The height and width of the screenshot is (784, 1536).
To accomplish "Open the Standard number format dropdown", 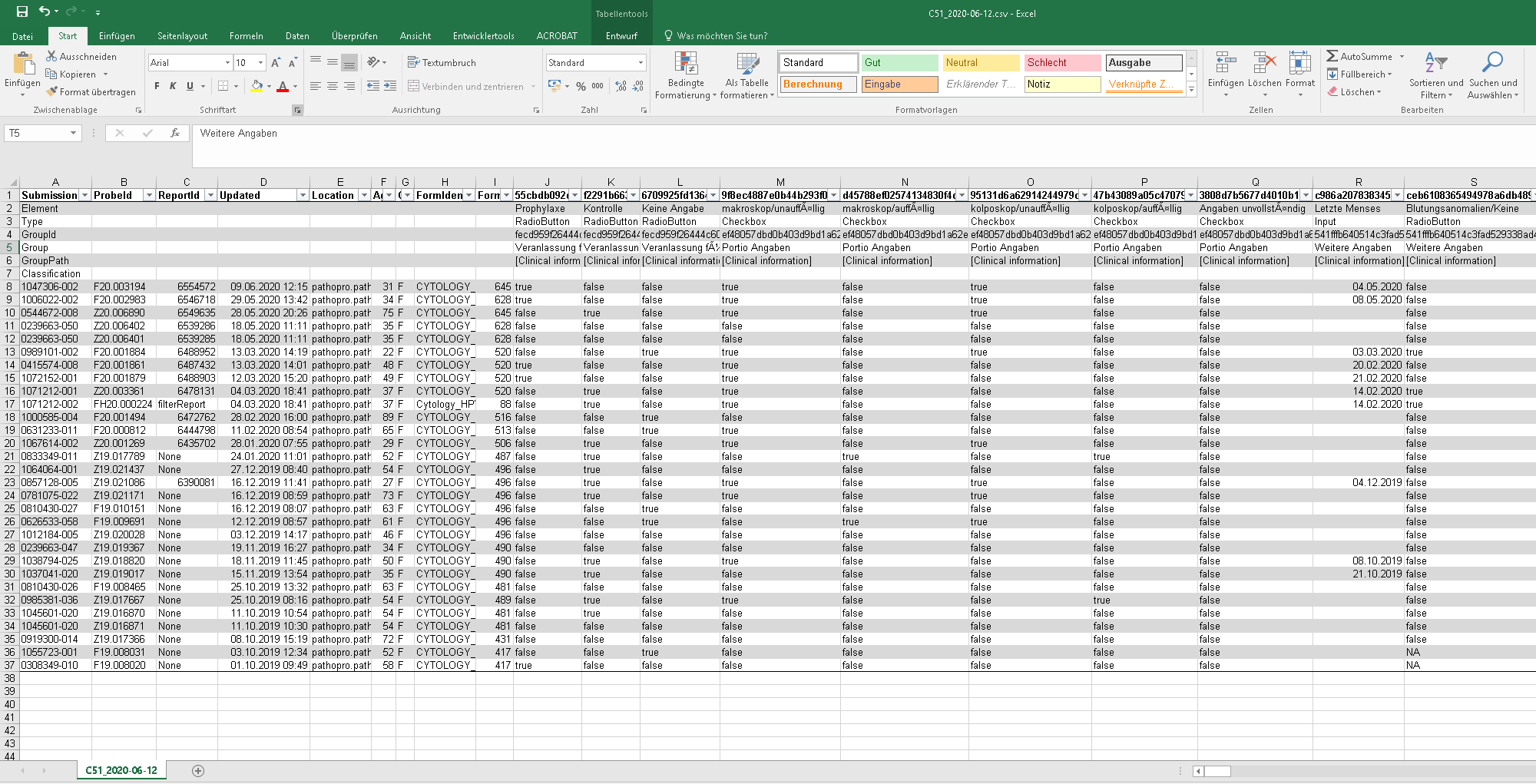I will tap(641, 63).
